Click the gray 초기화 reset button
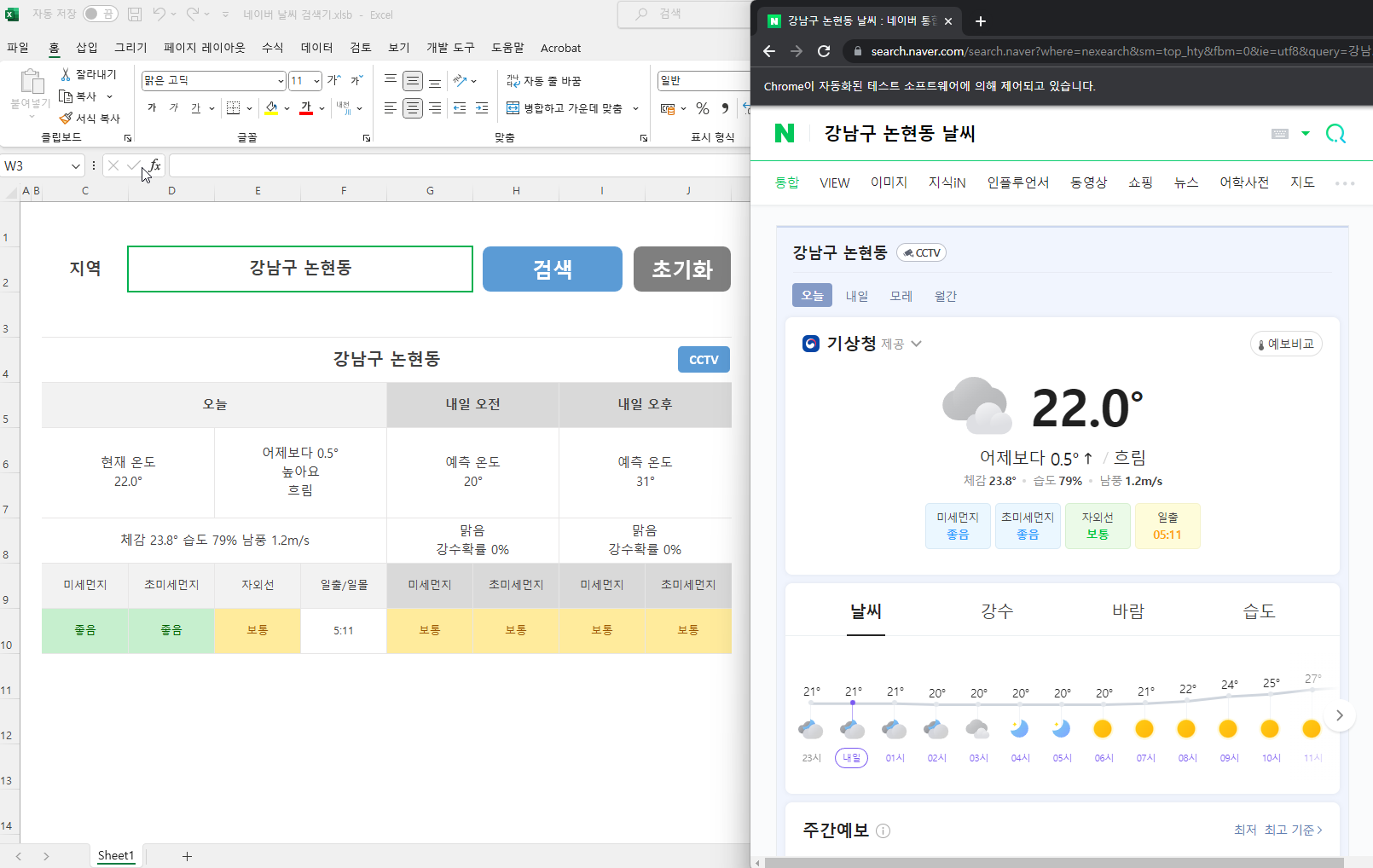1373x868 pixels. click(682, 269)
